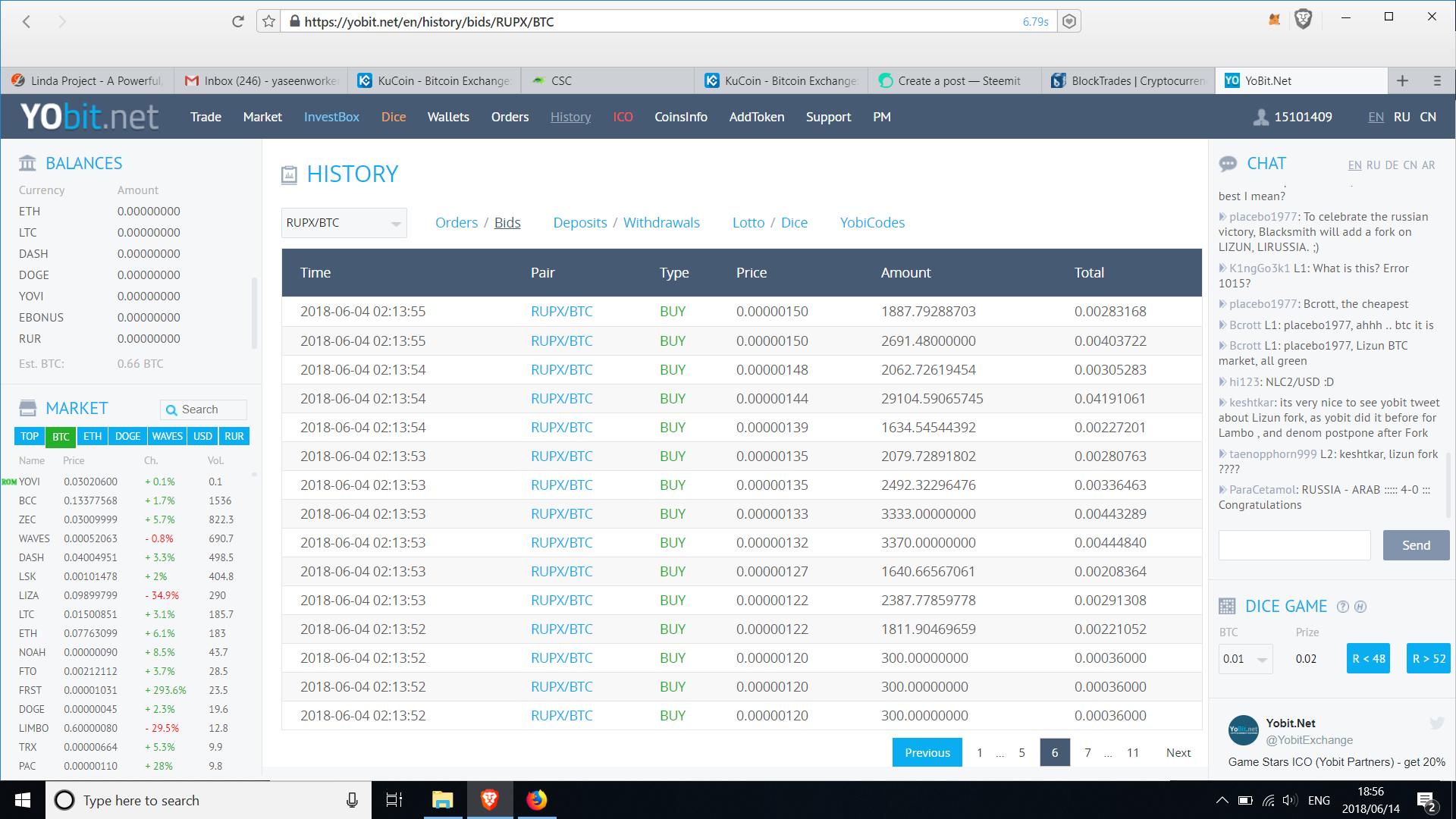Open the Lotto history link
The height and width of the screenshot is (819, 1456).
click(x=748, y=223)
